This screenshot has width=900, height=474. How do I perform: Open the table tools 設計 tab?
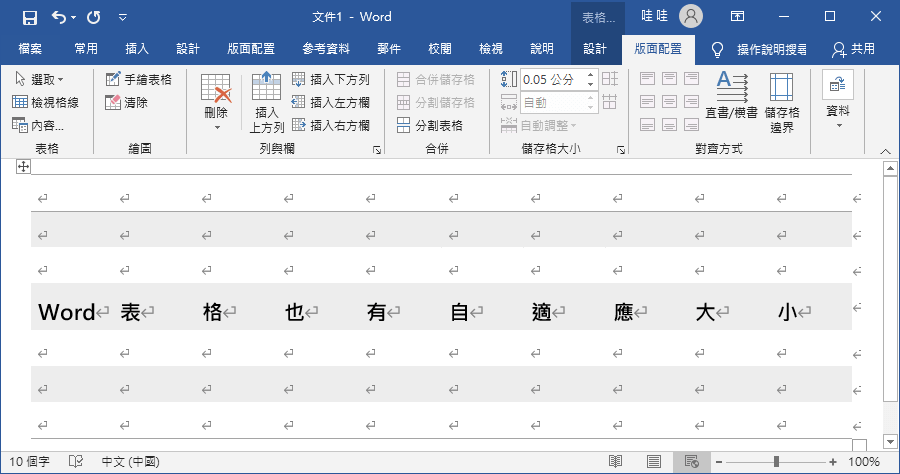[x=595, y=49]
